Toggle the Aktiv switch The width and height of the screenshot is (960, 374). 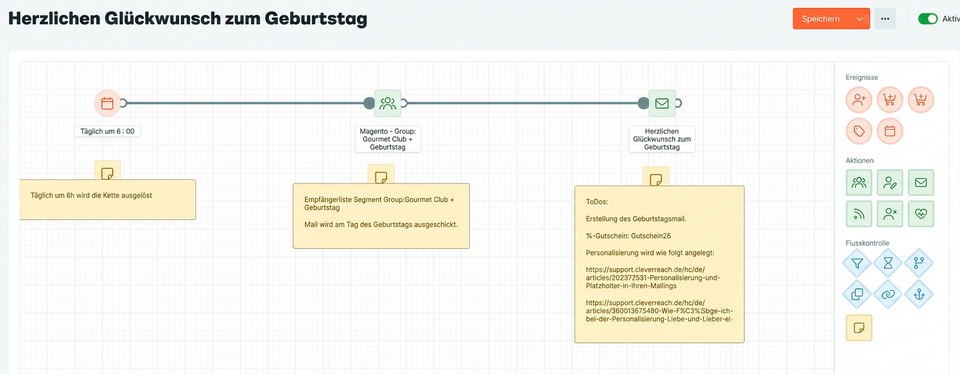click(928, 19)
